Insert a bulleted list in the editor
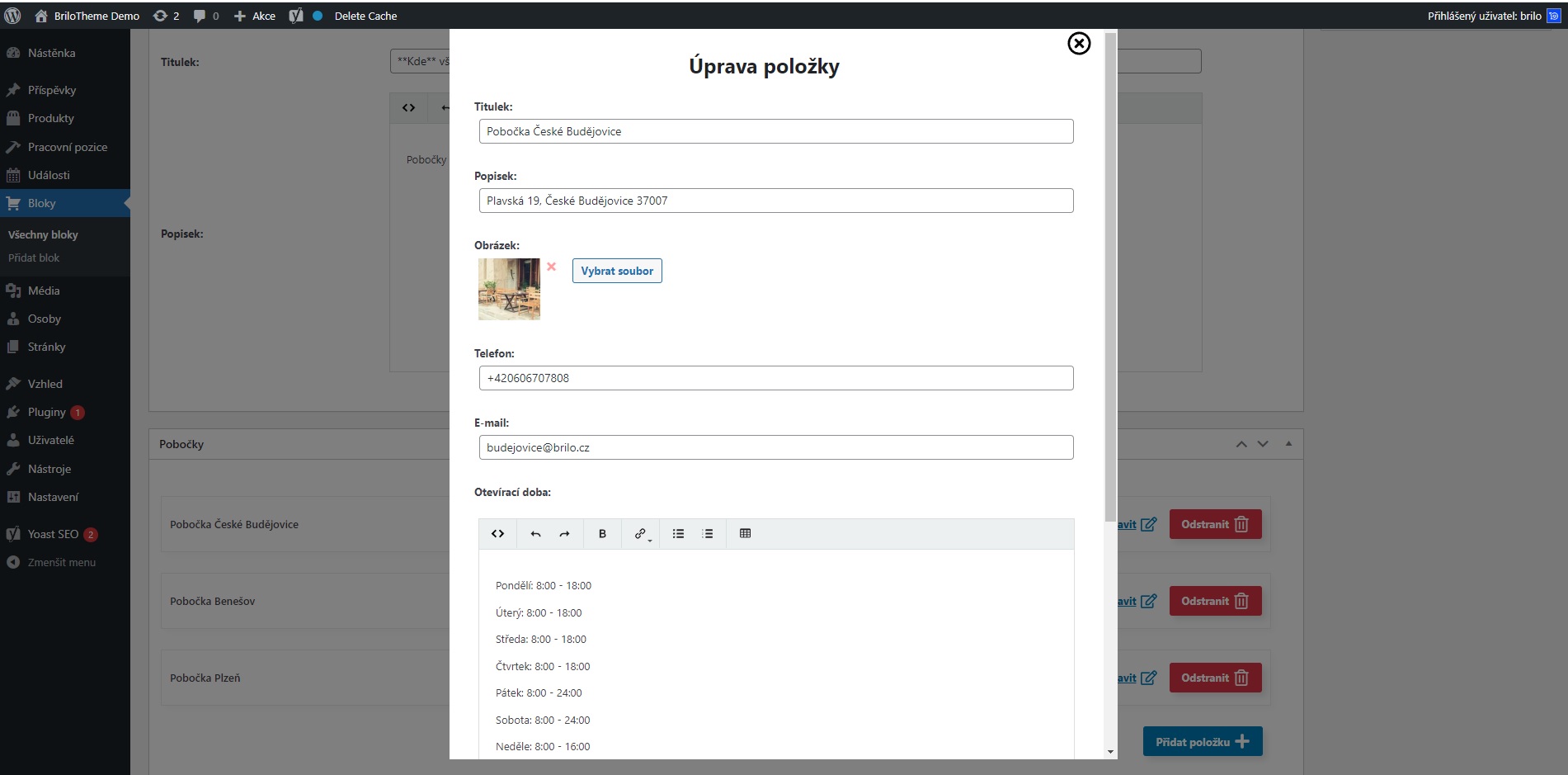Viewport: 1568px width, 775px height. (678, 534)
